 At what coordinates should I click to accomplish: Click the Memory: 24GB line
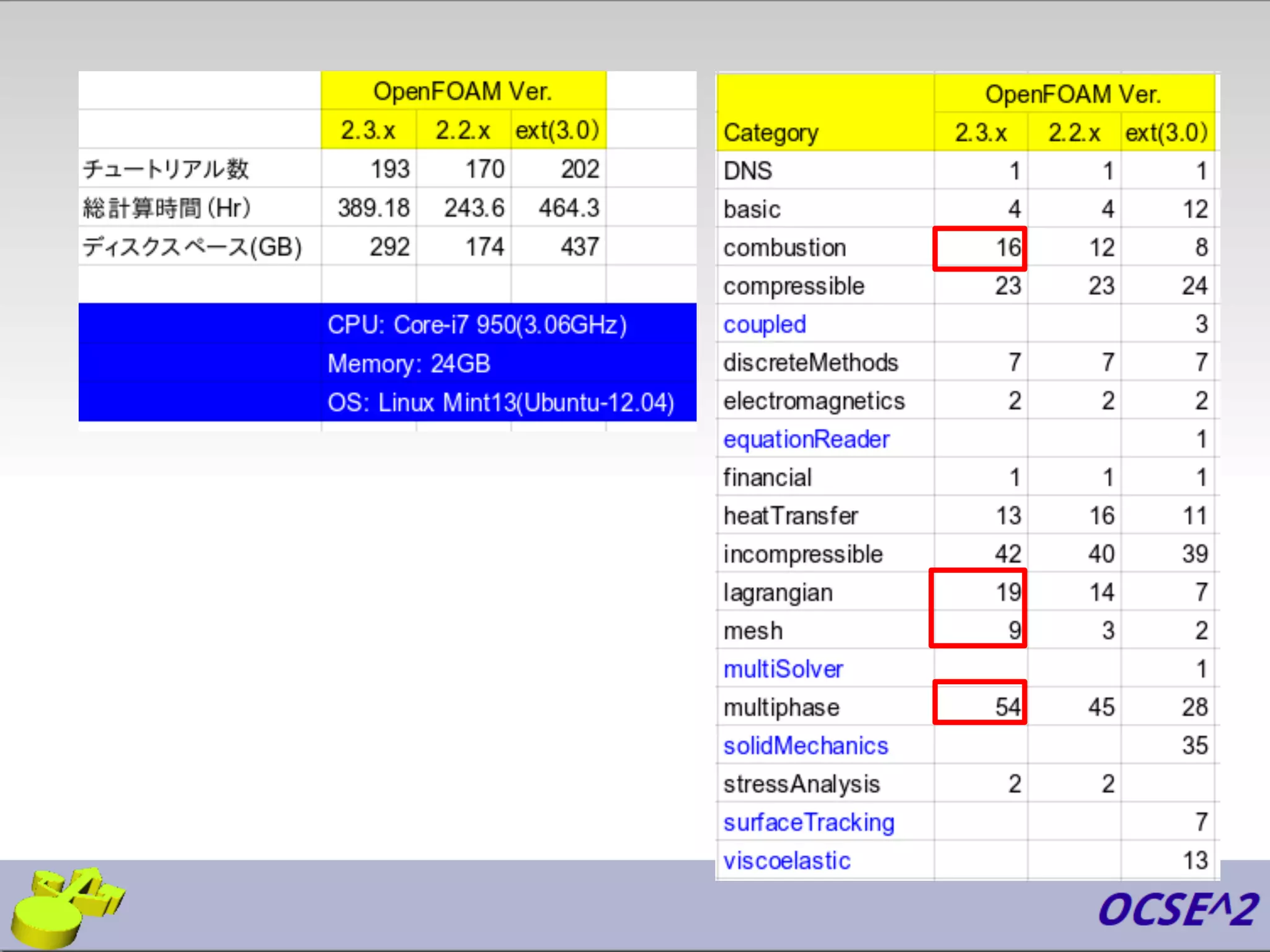click(409, 364)
